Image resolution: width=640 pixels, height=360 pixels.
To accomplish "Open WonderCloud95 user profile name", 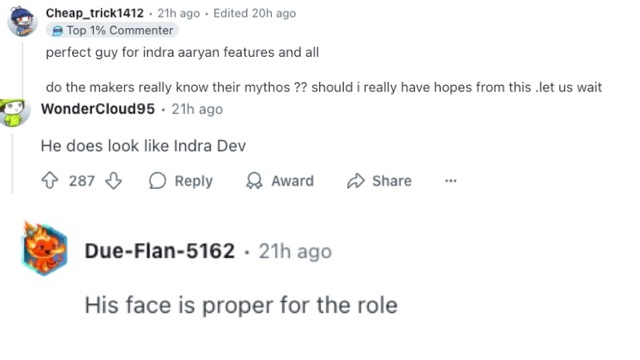I will (x=98, y=109).
